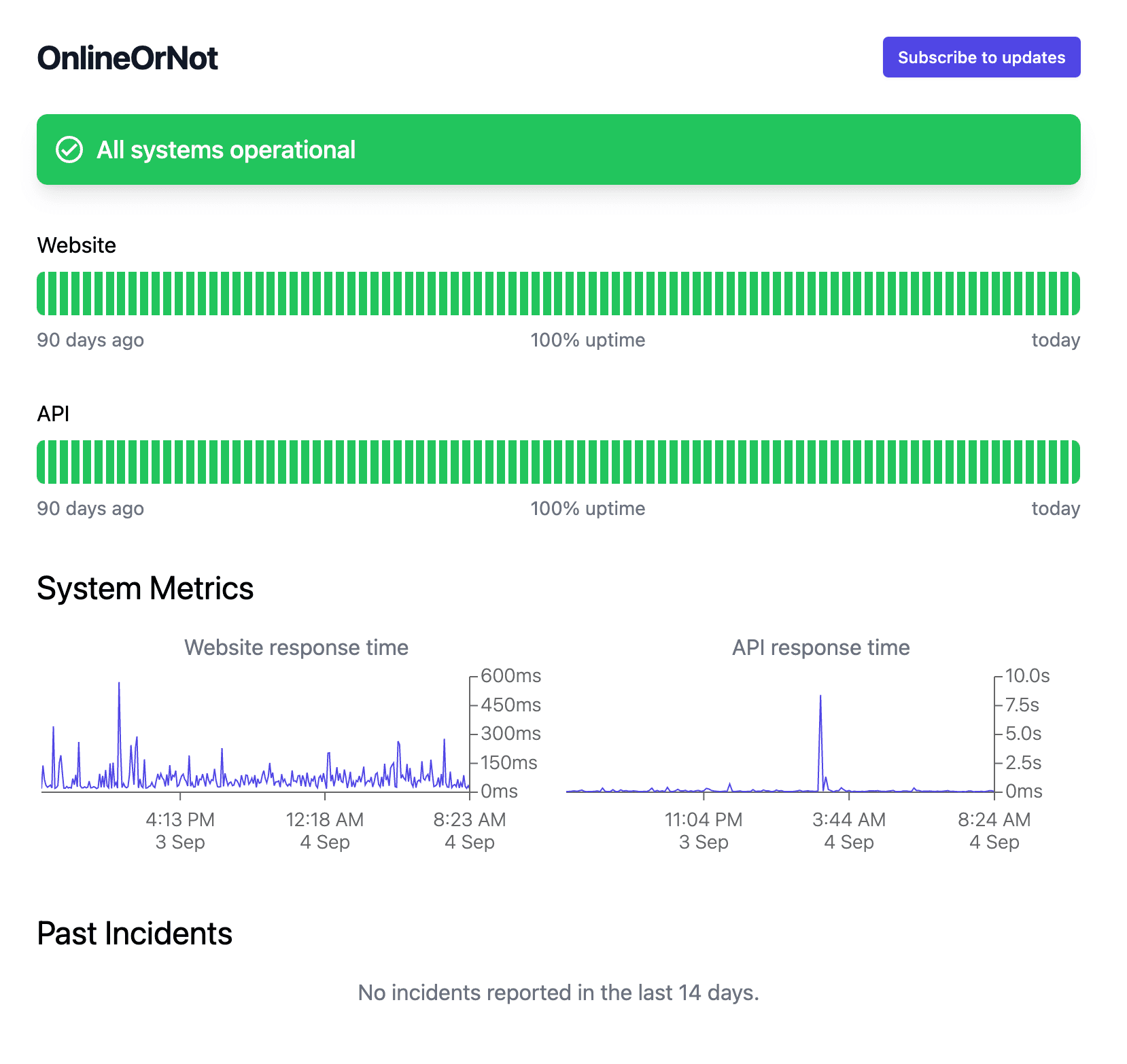This screenshot has height=1064, width=1127.
Task: Click the 8:23 AM 4 Sep tick label
Action: coord(470,831)
